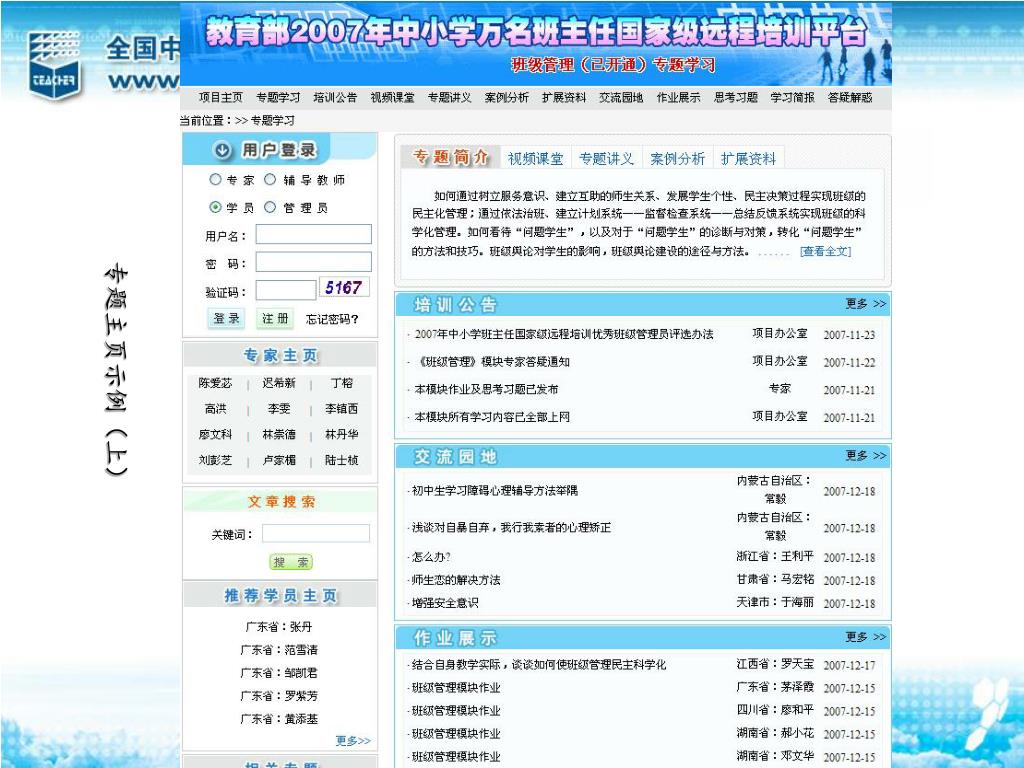Viewport: 1024px width, 768px height.
Task: Select the 学员 radio button
Action: pyautogui.click(x=216, y=207)
